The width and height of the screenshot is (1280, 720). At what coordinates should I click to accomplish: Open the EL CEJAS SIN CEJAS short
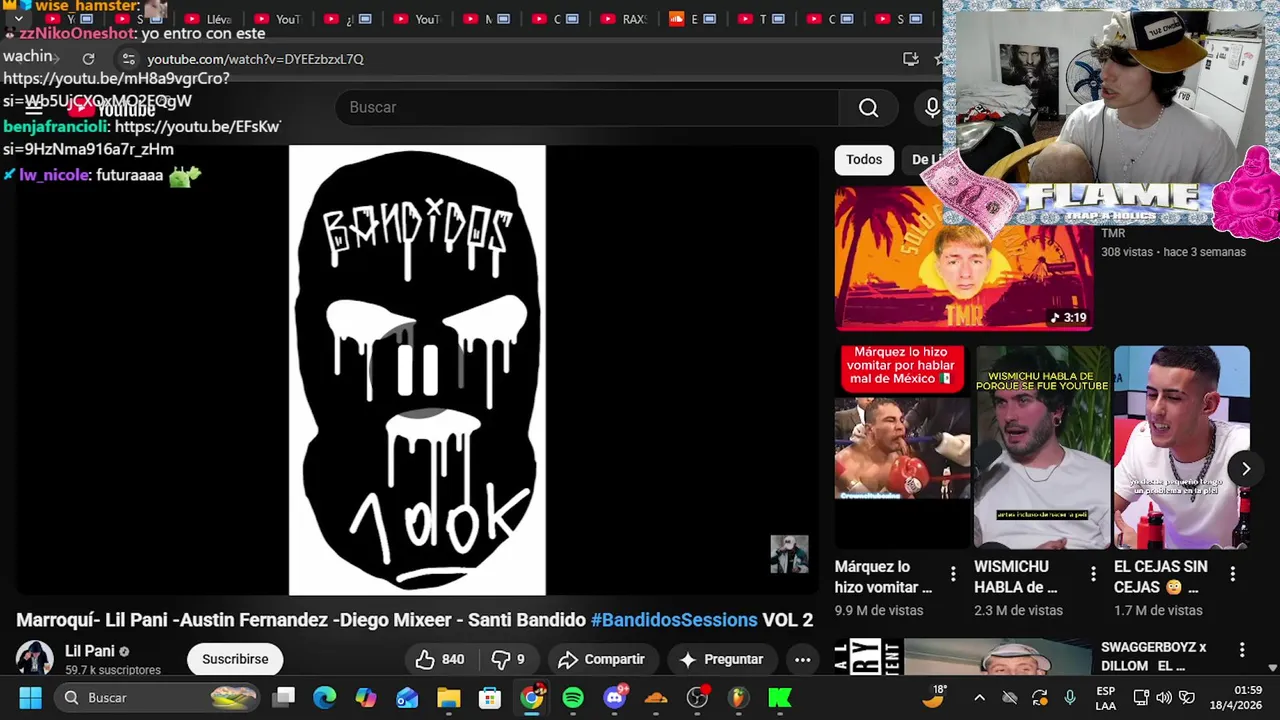[1182, 447]
